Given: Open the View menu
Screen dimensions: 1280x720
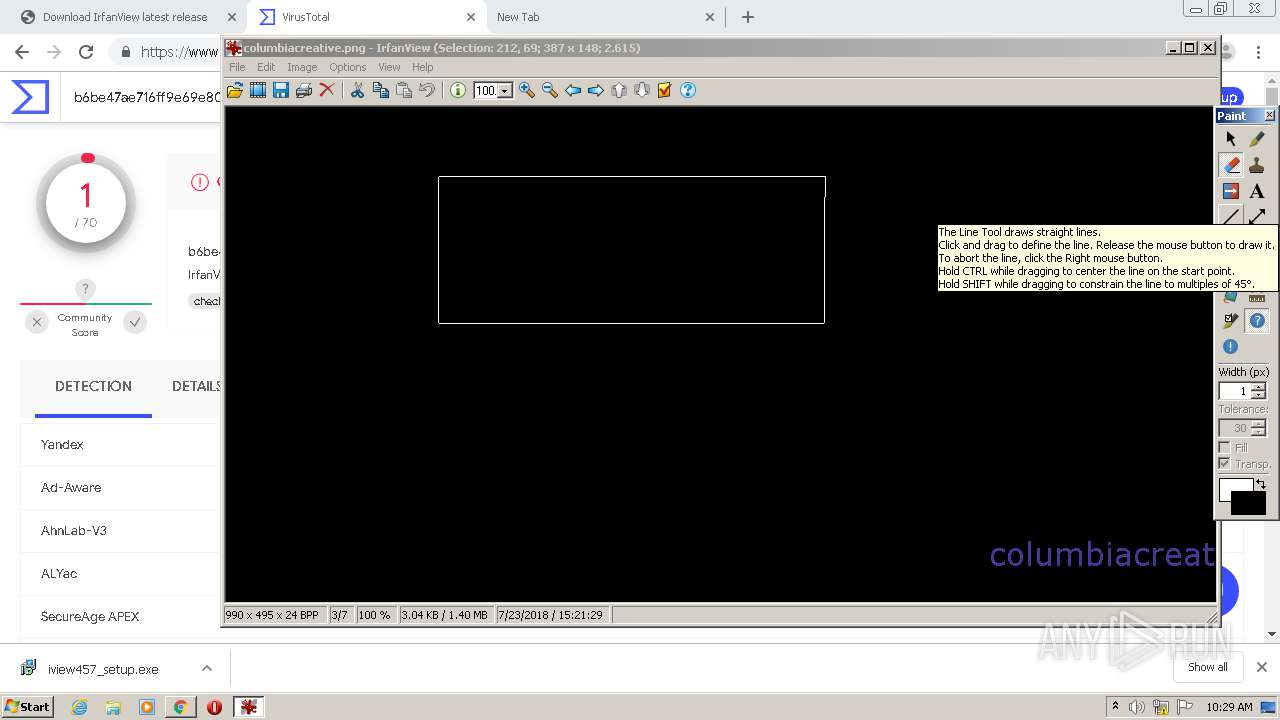Looking at the screenshot, I should (x=389, y=67).
